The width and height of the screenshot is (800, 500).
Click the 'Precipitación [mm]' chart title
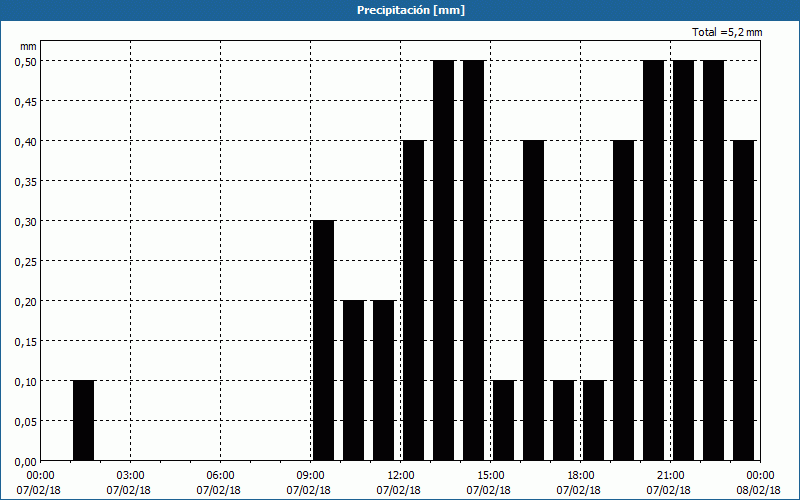pyautogui.click(x=411, y=10)
